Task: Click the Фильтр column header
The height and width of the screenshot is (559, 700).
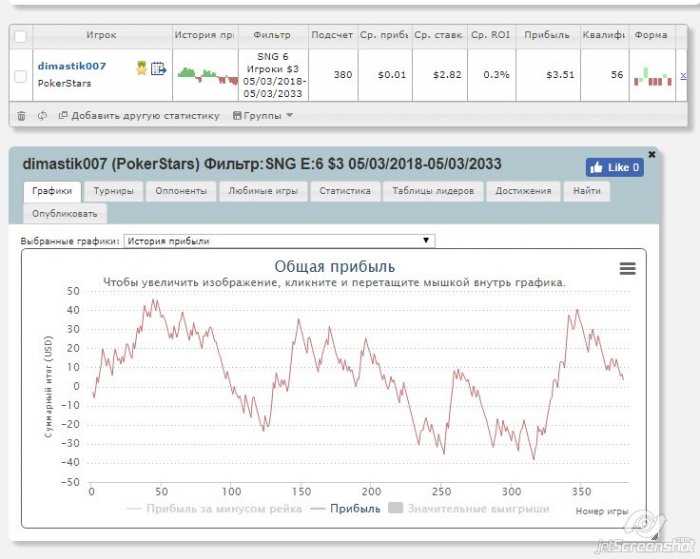Action: click(x=272, y=35)
